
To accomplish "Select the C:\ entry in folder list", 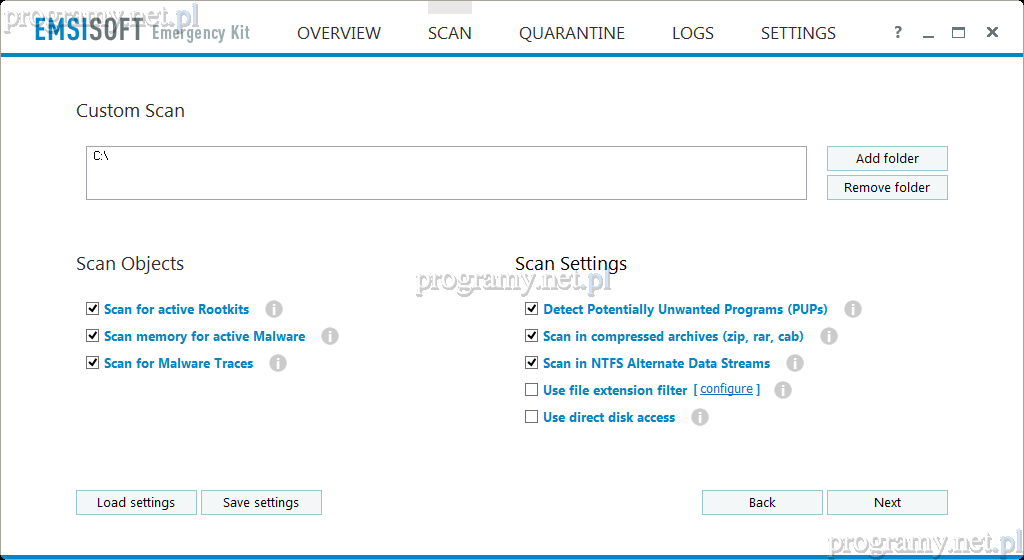I will click(x=101, y=157).
